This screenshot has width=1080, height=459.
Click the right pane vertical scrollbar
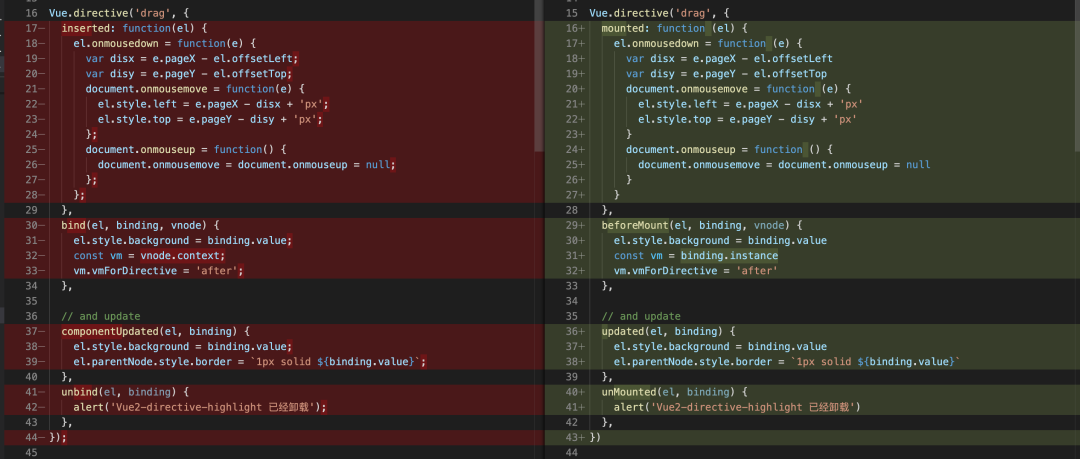tap(1076, 74)
